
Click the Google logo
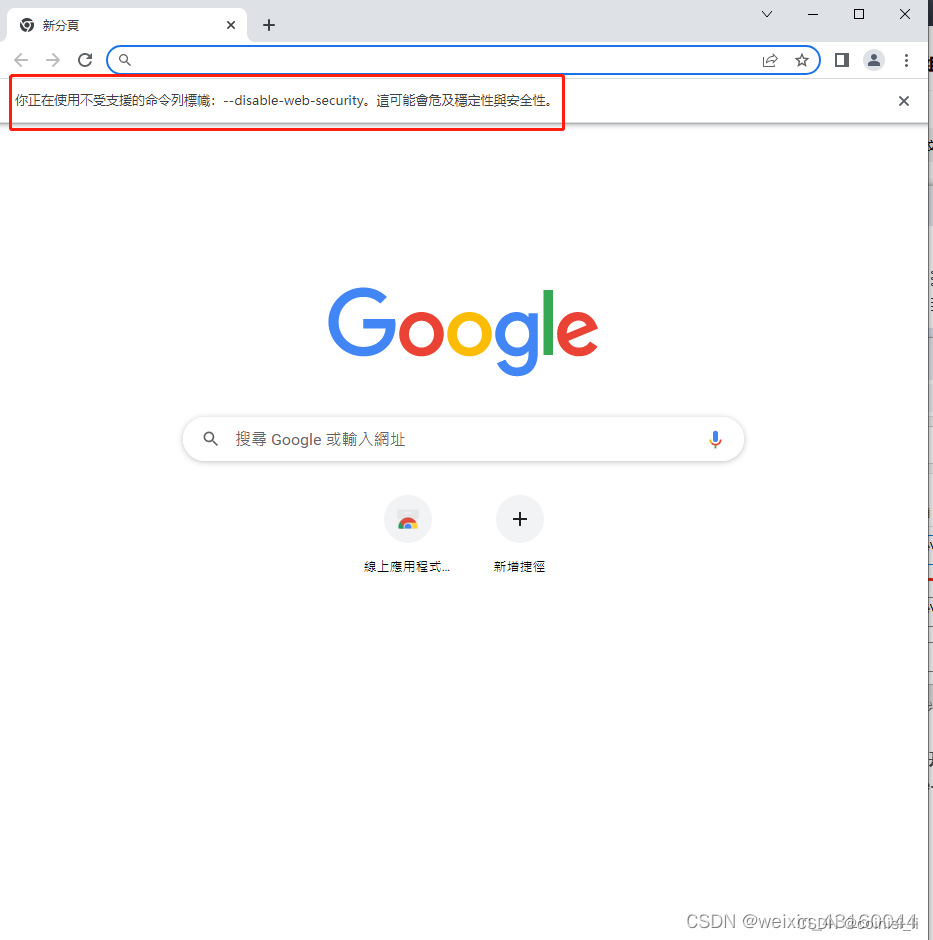coord(463,331)
